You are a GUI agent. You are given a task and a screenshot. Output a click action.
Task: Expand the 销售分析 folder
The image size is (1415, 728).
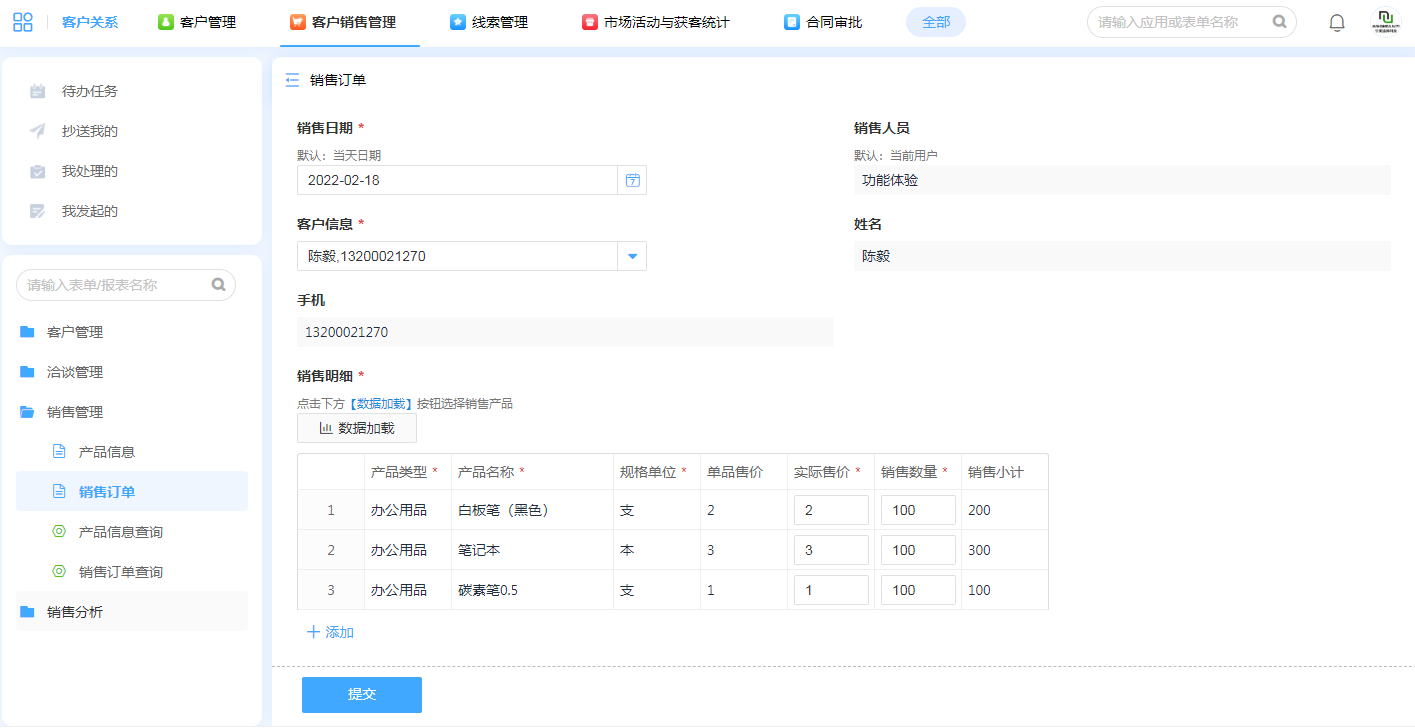pyautogui.click(x=75, y=612)
